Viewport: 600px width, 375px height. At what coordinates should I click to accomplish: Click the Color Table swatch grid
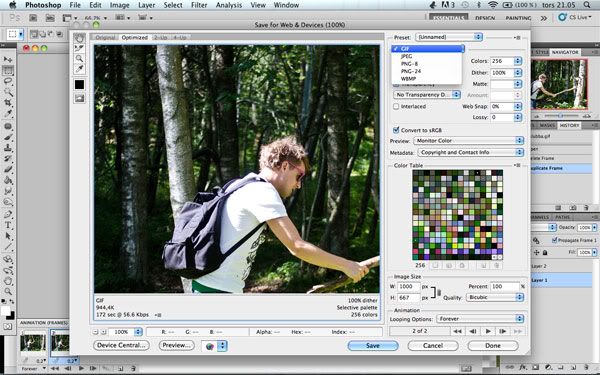click(458, 215)
